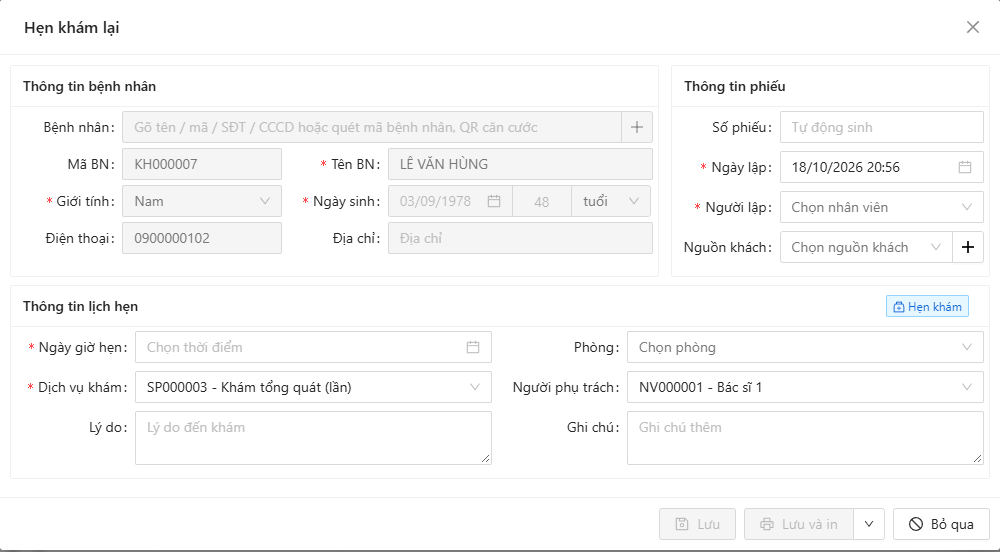This screenshot has width=1000, height=552.
Task: Click the Ghi chú text area
Action: point(805,438)
